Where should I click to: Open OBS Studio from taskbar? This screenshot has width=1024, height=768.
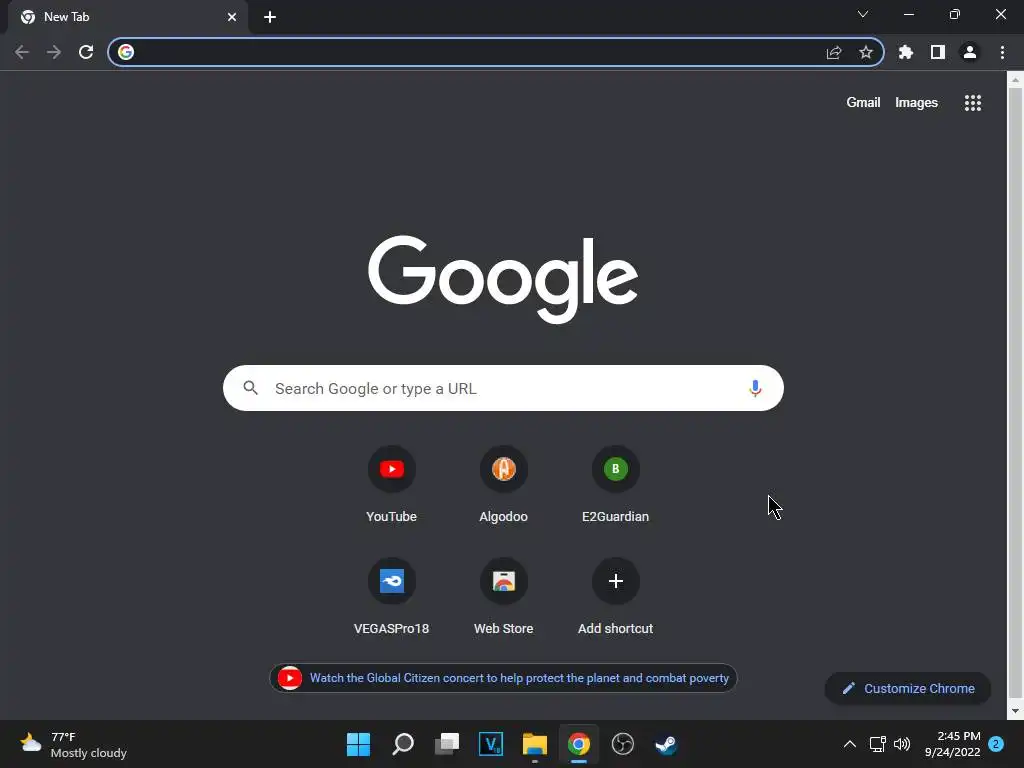tap(622, 744)
